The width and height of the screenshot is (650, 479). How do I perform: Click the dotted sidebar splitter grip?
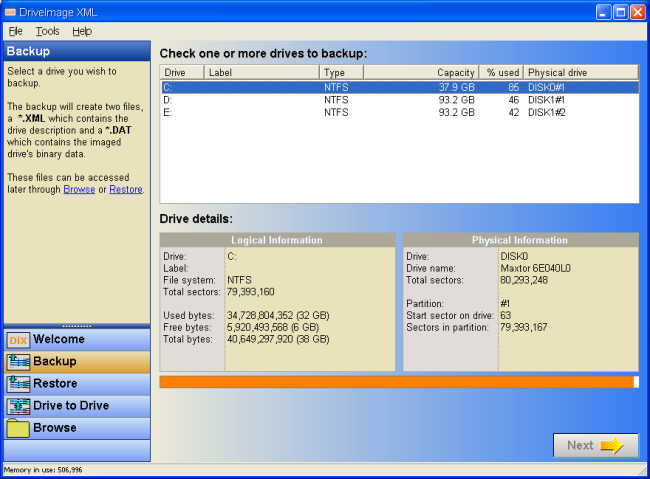(x=77, y=326)
